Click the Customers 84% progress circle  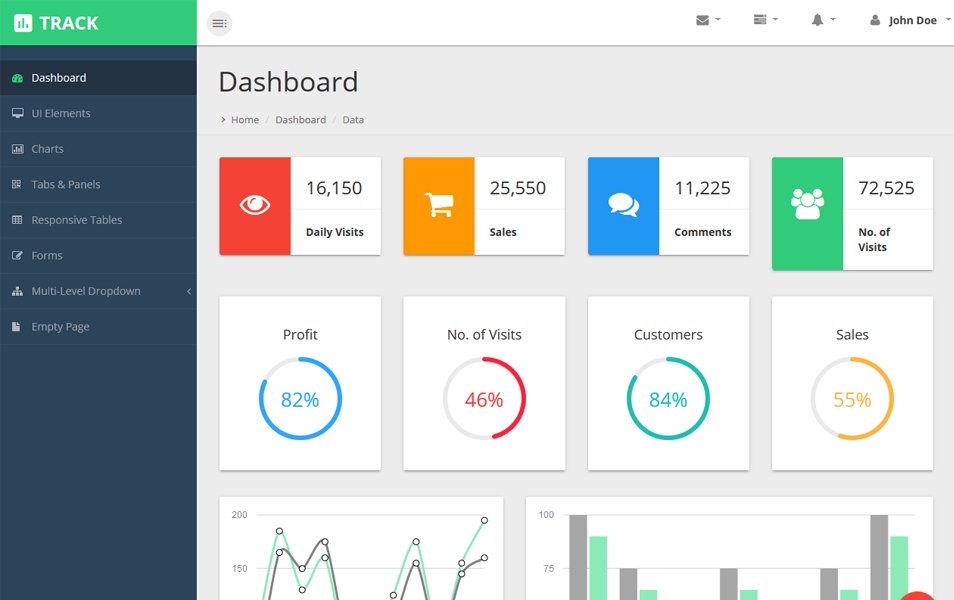pos(668,399)
